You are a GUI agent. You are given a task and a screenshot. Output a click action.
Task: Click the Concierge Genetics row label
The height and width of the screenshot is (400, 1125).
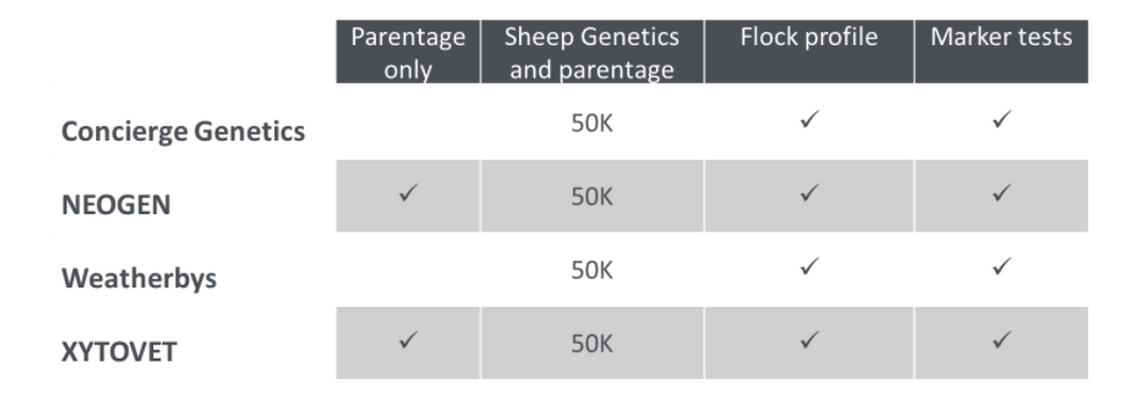183,132
